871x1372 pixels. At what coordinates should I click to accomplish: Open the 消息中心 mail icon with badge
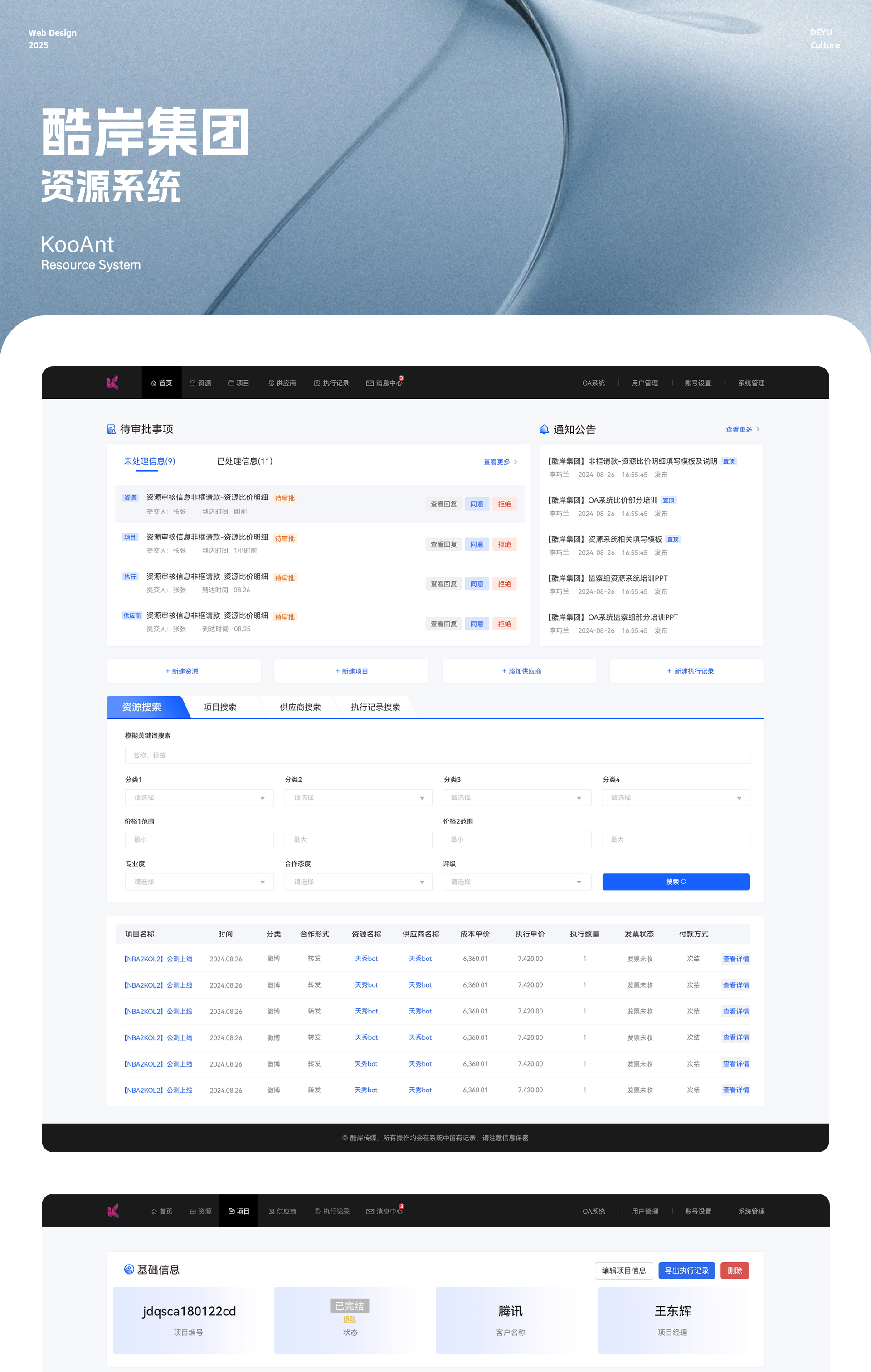(370, 383)
